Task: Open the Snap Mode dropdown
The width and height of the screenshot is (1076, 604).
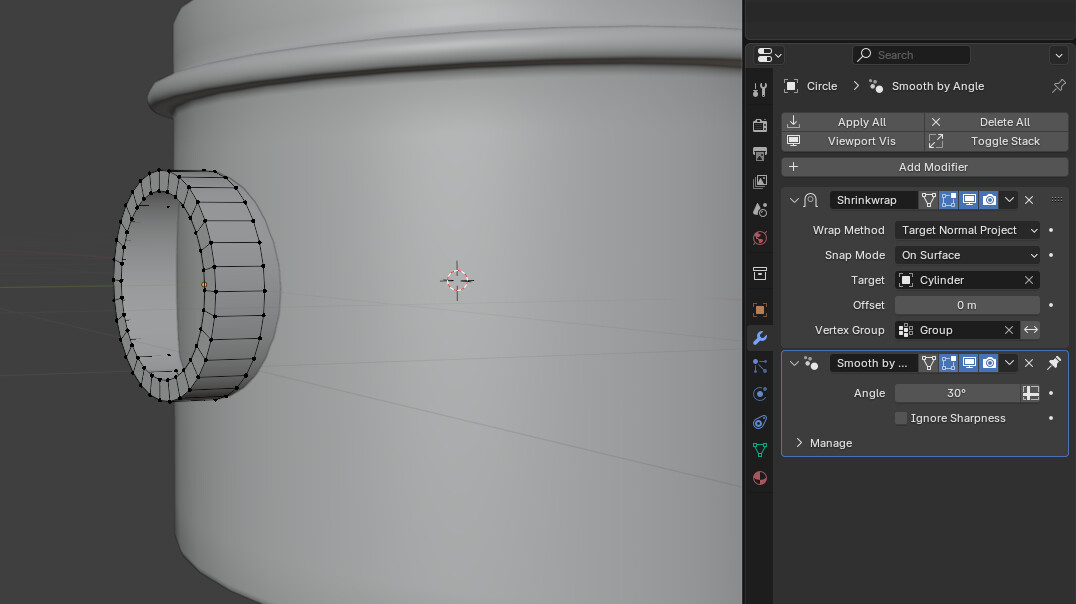Action: coord(968,255)
